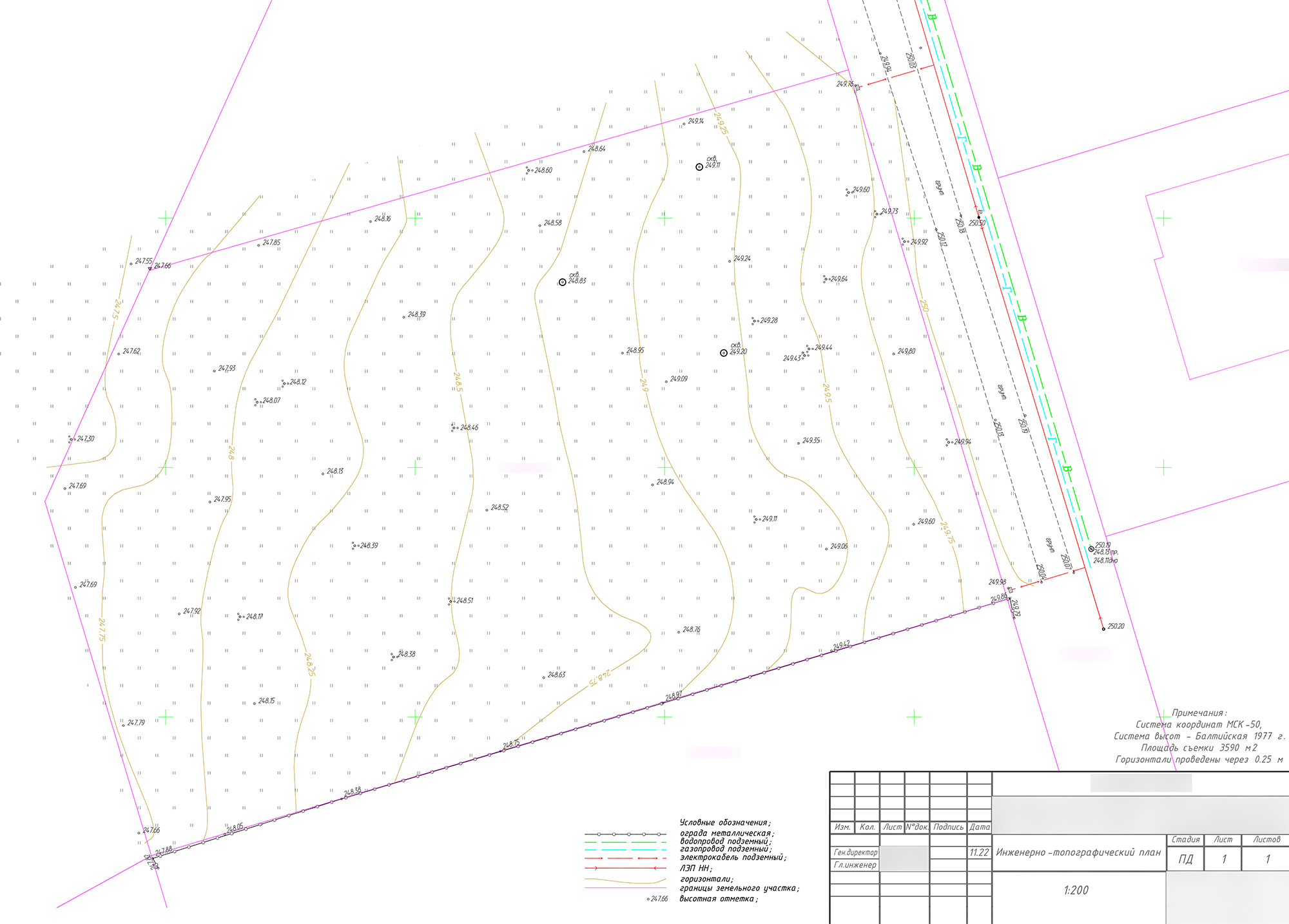Select the elevation label 248.46
The height and width of the screenshot is (924, 1289).
click(469, 428)
